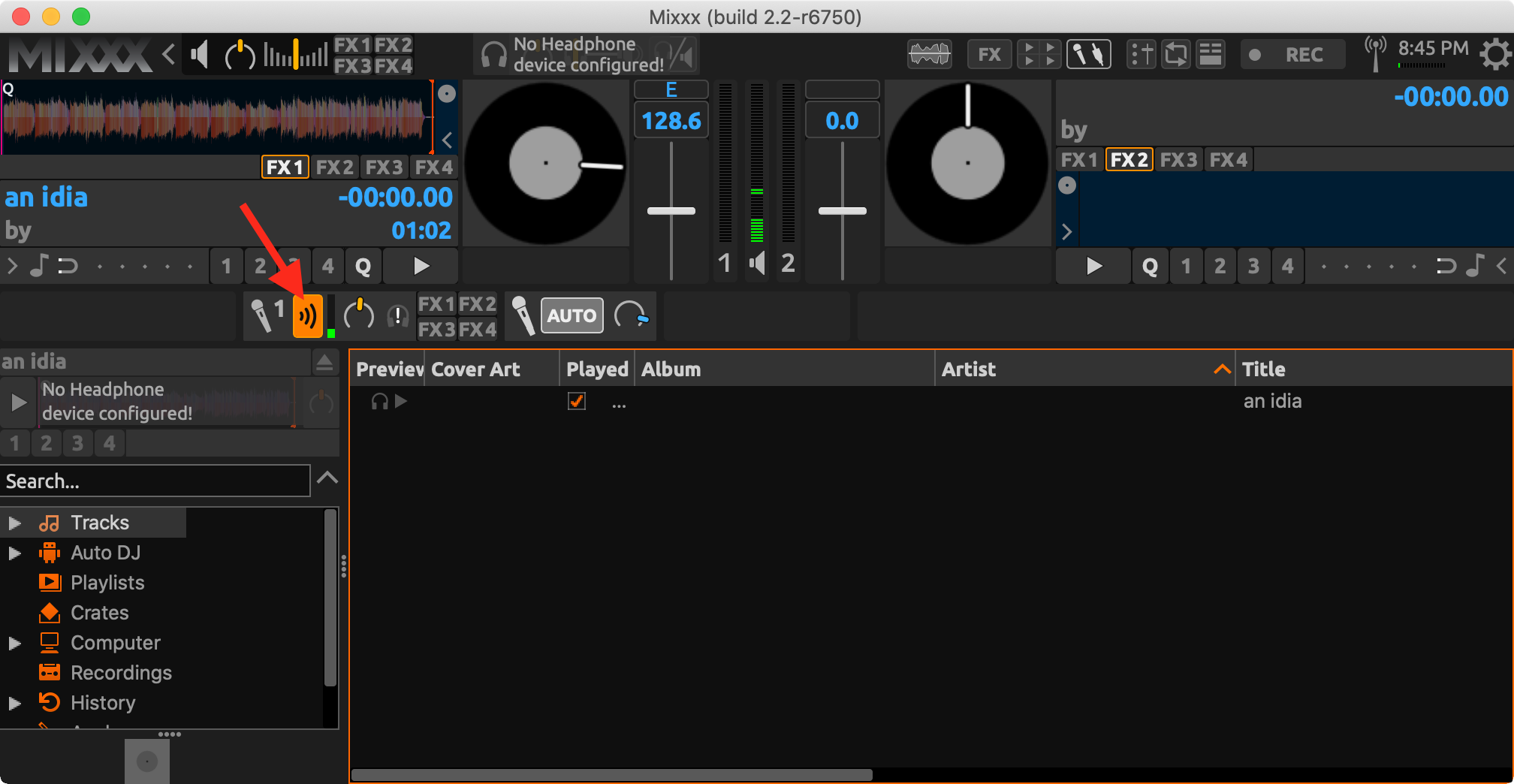
Task: Show the preview deck icon
Action: click(x=1176, y=54)
